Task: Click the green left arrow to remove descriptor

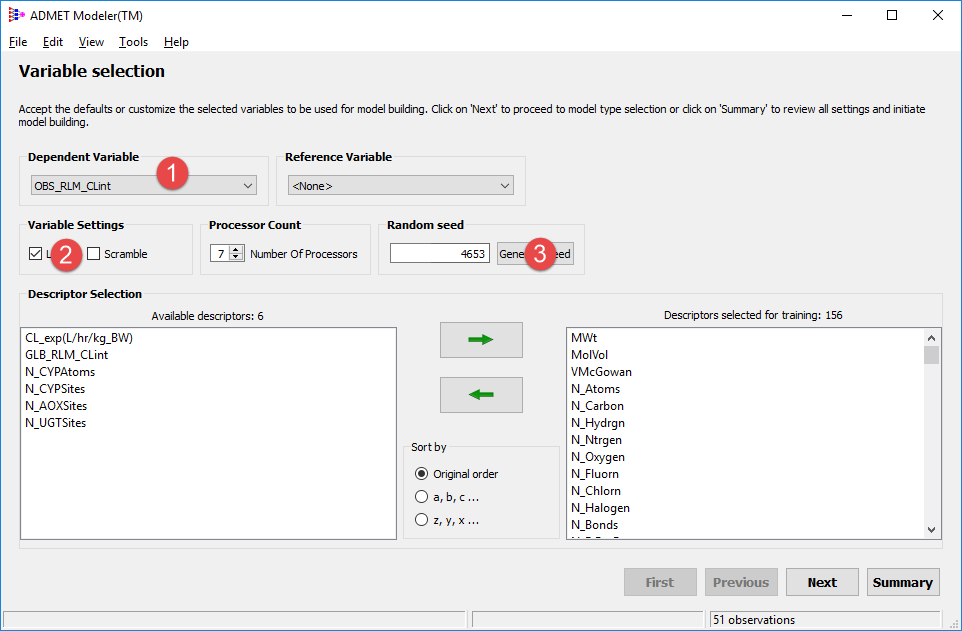Action: (x=481, y=395)
